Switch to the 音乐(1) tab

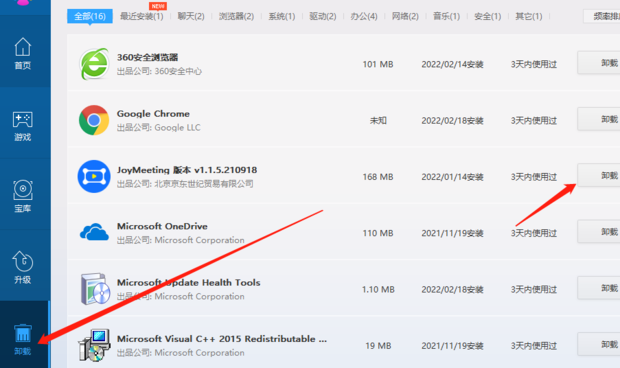446,16
